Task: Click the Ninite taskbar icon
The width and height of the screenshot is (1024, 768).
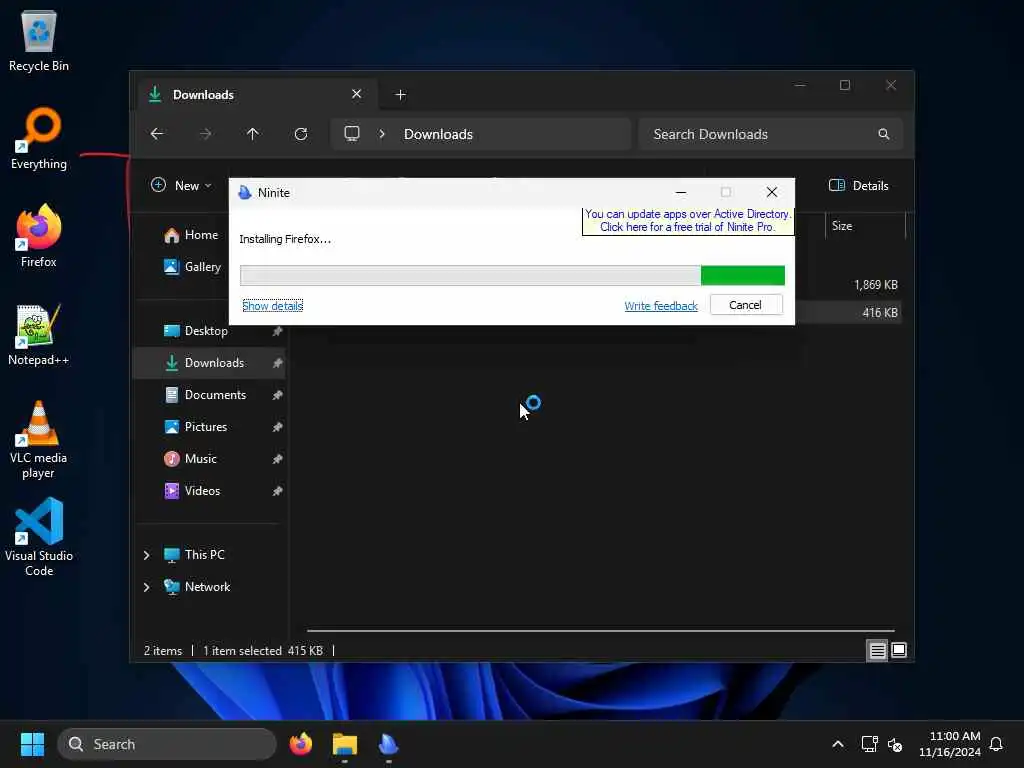Action: coord(389,744)
